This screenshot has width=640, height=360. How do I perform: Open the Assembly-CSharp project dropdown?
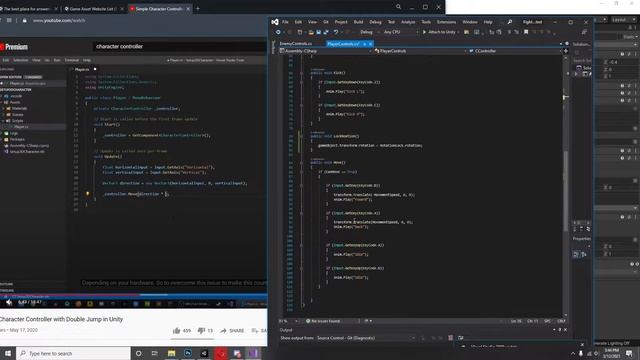tap(326, 51)
